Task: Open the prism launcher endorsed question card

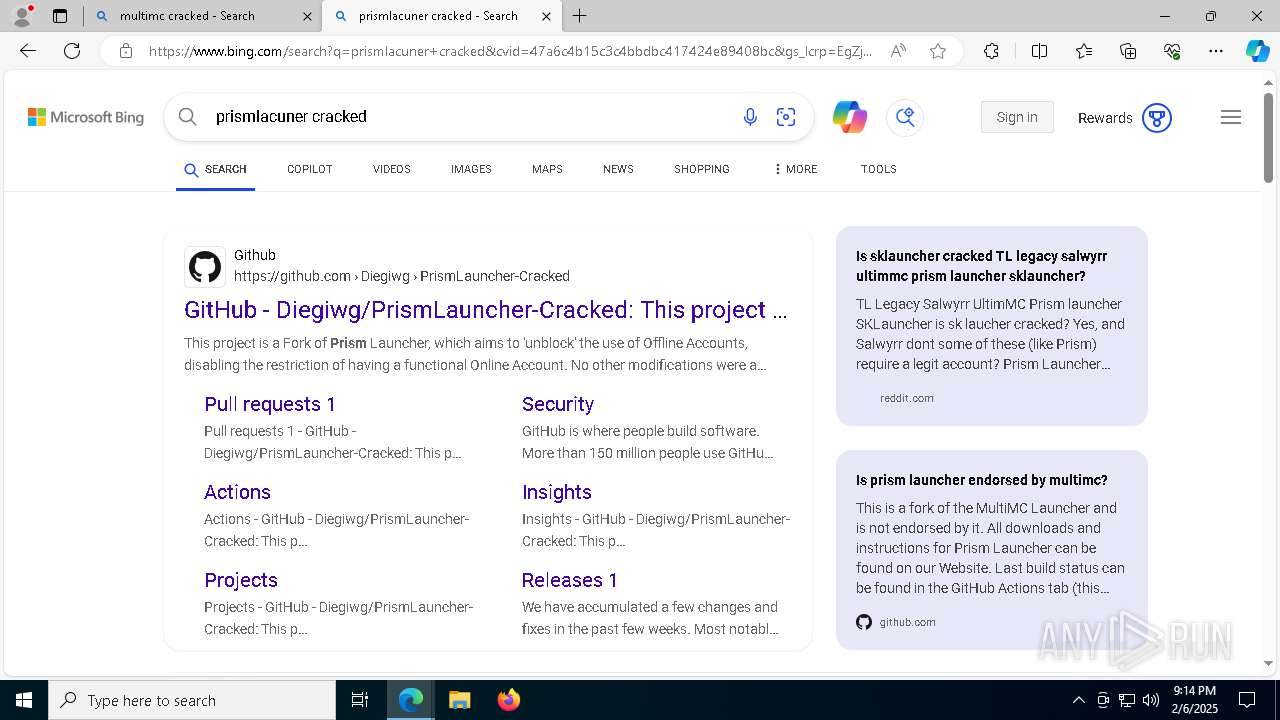Action: (992, 550)
